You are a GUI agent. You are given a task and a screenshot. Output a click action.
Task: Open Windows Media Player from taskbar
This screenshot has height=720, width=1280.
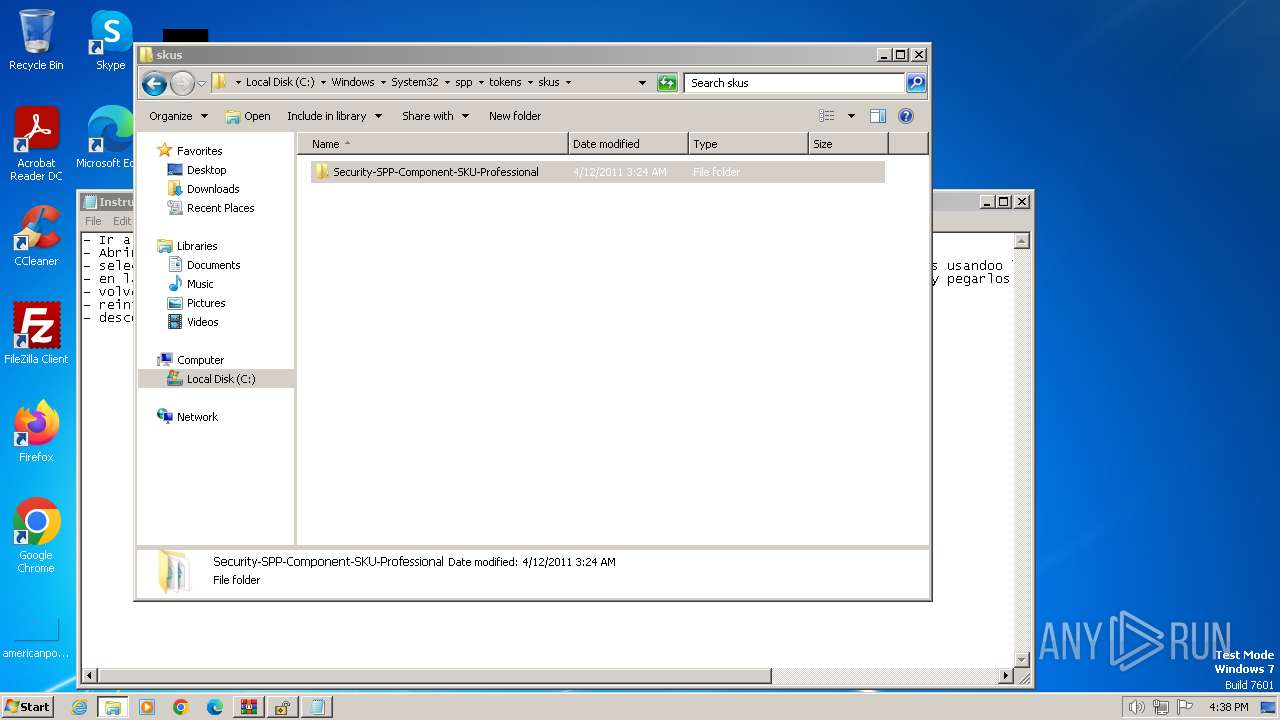click(147, 707)
